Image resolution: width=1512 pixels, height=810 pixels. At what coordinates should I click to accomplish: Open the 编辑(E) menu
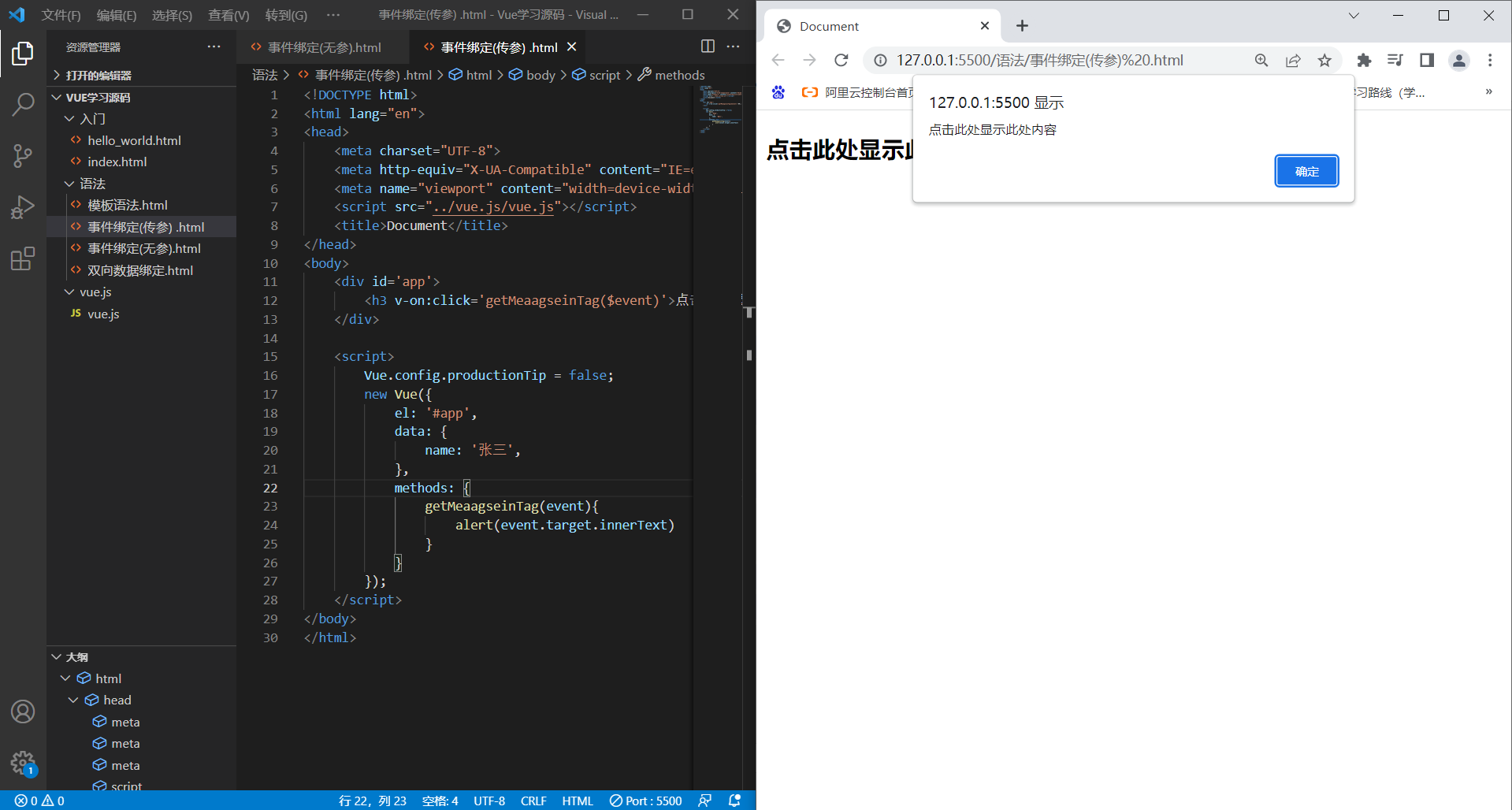117,15
